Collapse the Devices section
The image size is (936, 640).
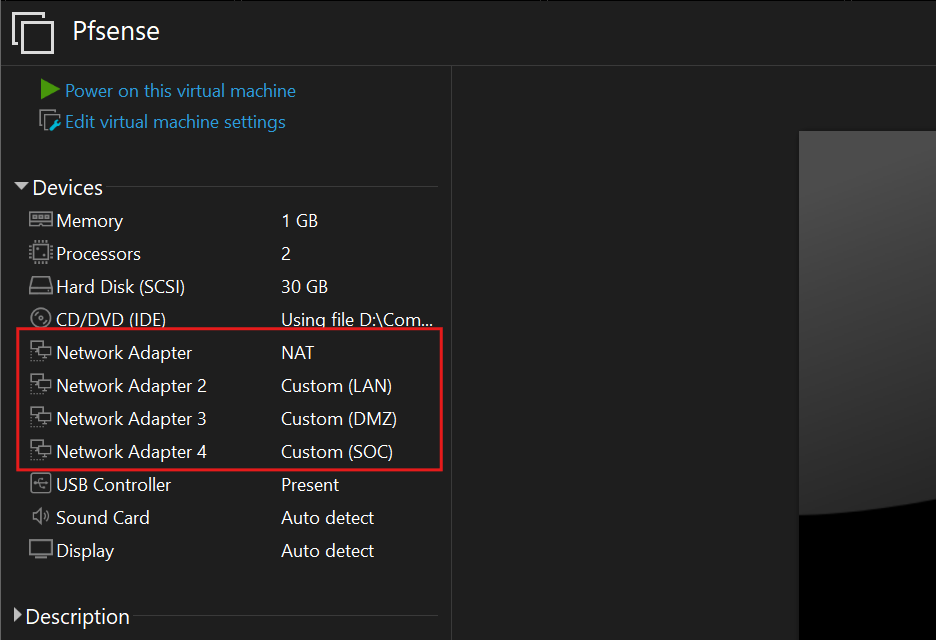click(x=22, y=187)
